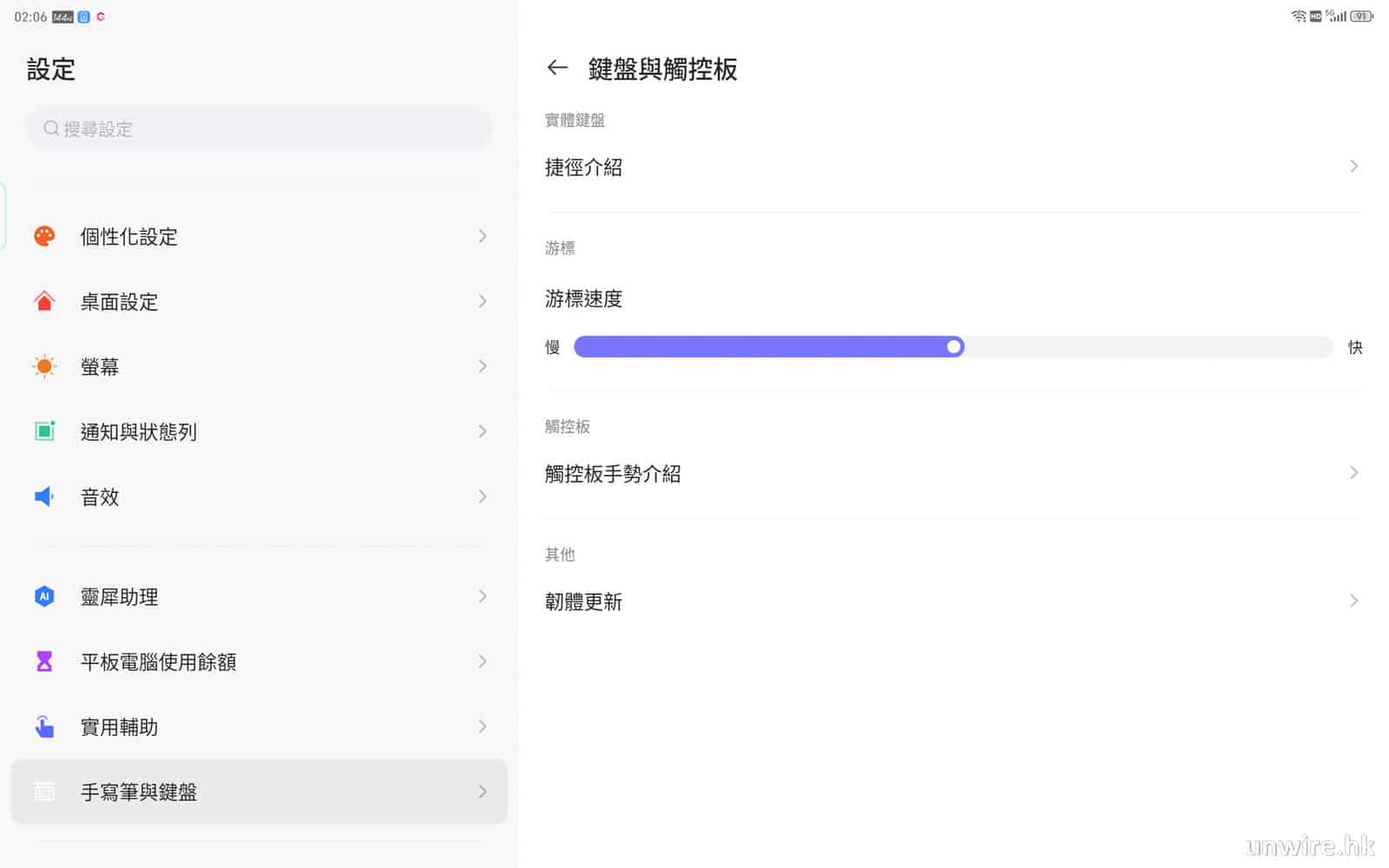Open the 韌體更新 entry
The height and width of the screenshot is (868, 1389).
coord(583,602)
